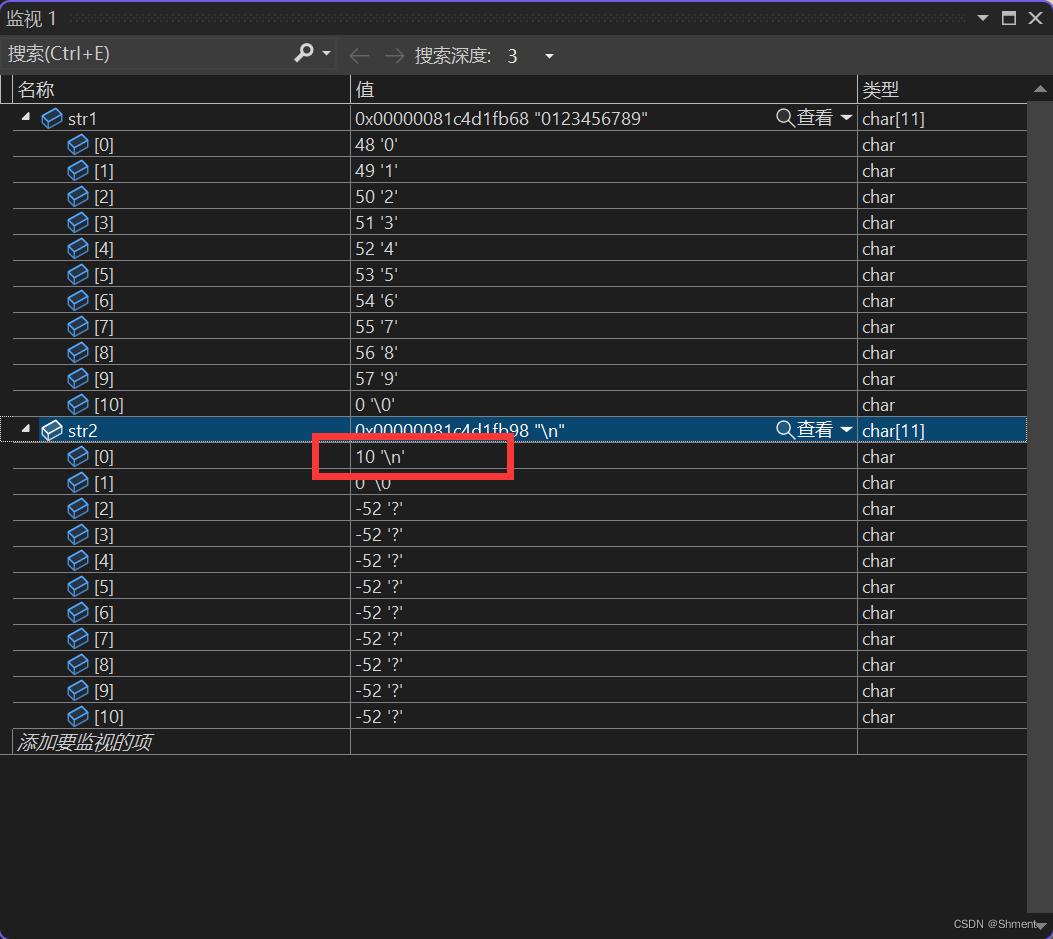Click the str1 variable cube icon

[x=52, y=119]
